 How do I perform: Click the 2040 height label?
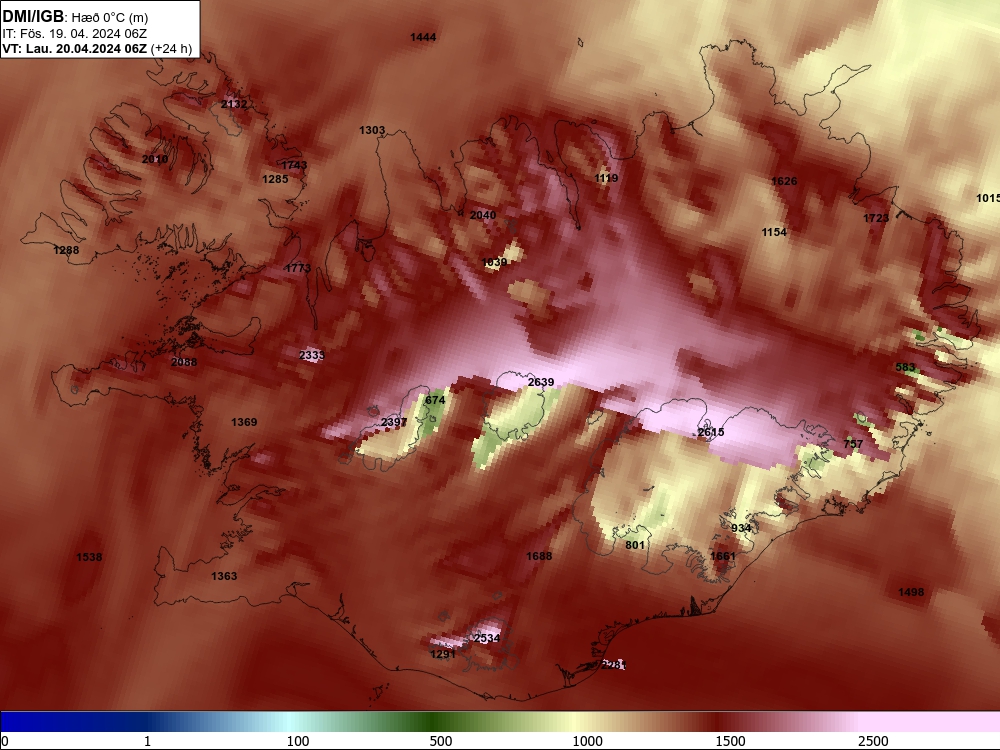click(x=483, y=215)
